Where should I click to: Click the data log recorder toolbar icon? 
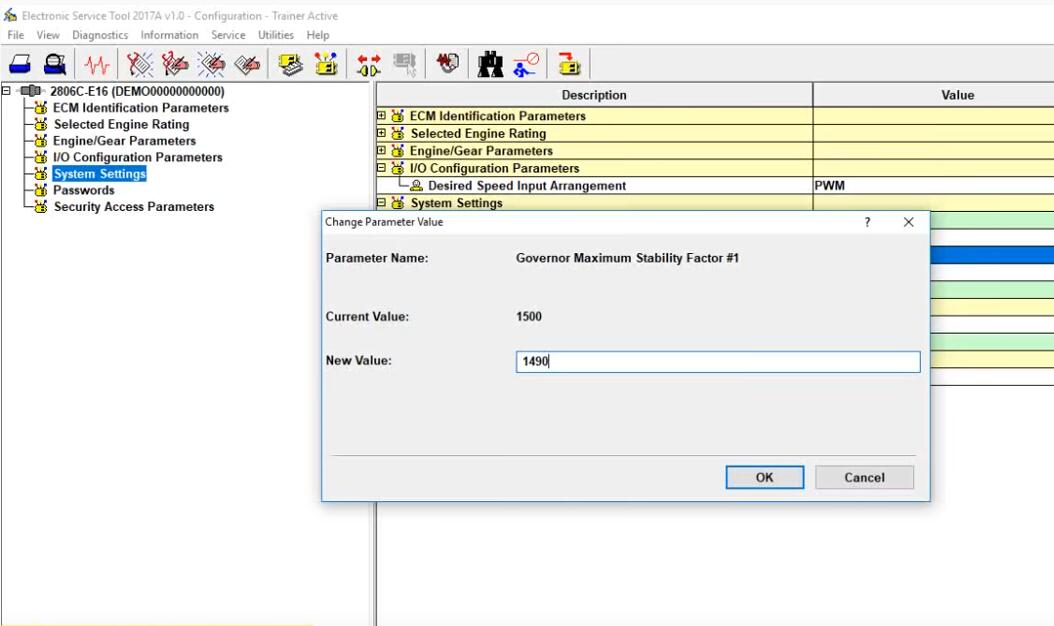[448, 65]
